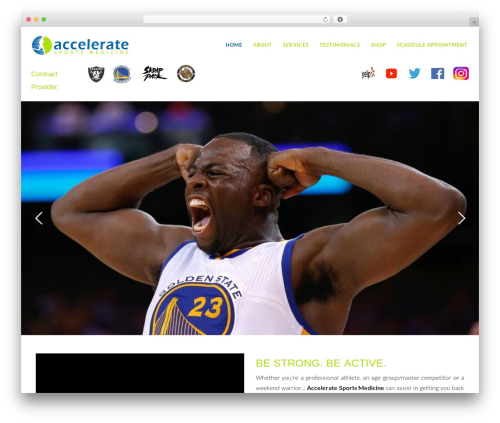Click the 'Contract Provider:' label
The height and width of the screenshot is (423, 500).
coord(45,80)
